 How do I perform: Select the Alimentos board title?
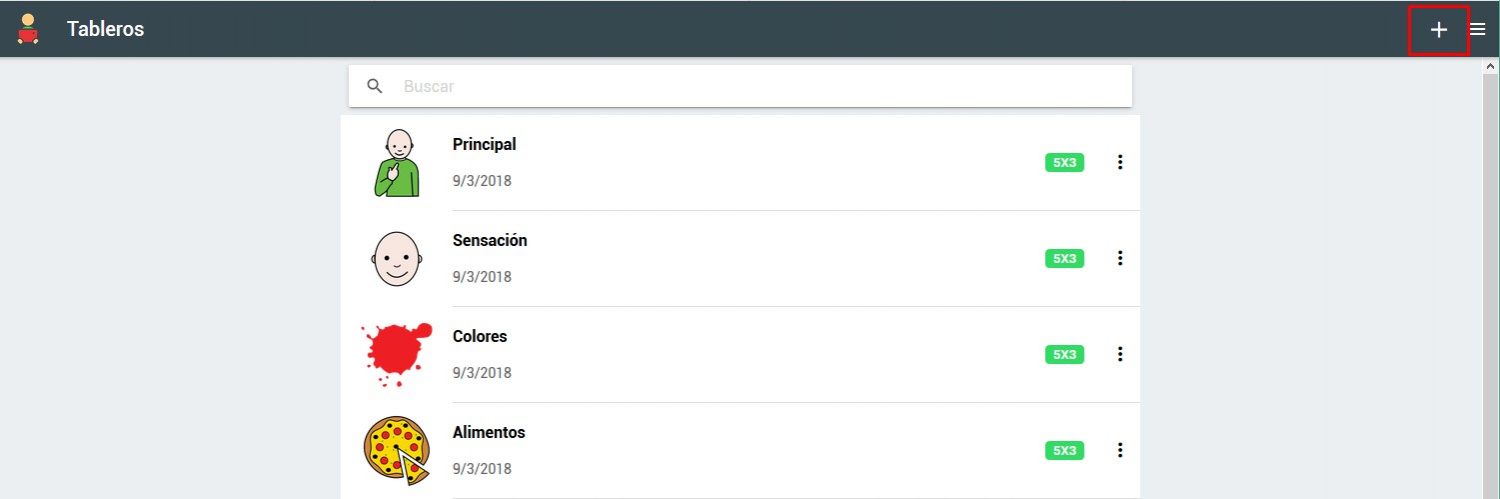pyautogui.click(x=488, y=432)
